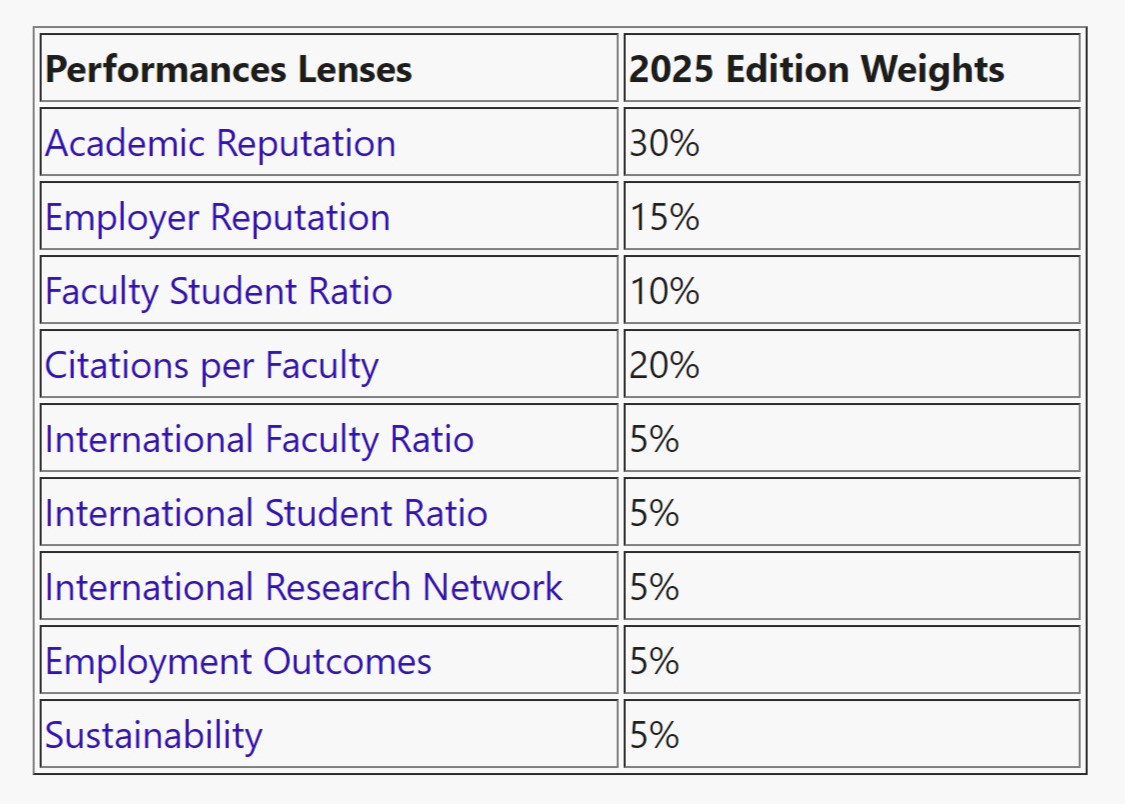Click the 5% cell for International Faculty Ratio

[x=655, y=439]
